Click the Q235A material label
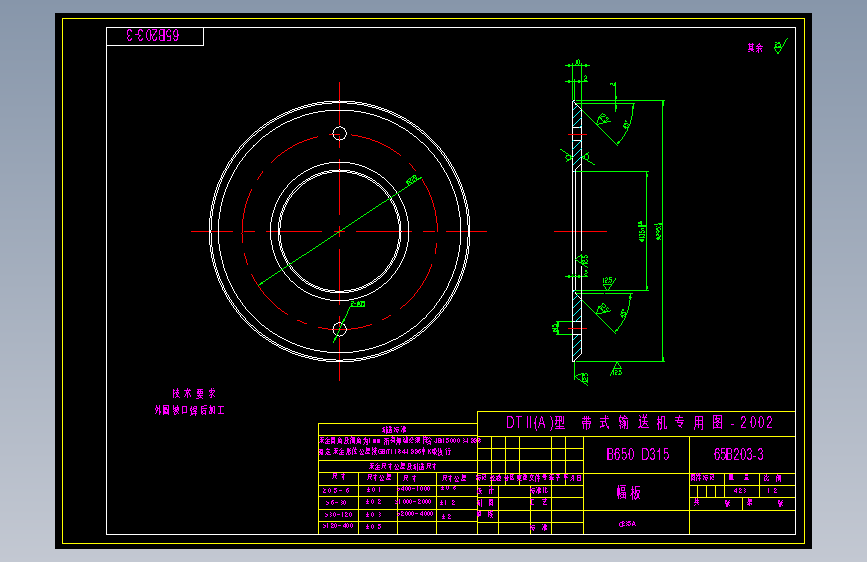Screen dimensions: 867x562 pos(628,524)
